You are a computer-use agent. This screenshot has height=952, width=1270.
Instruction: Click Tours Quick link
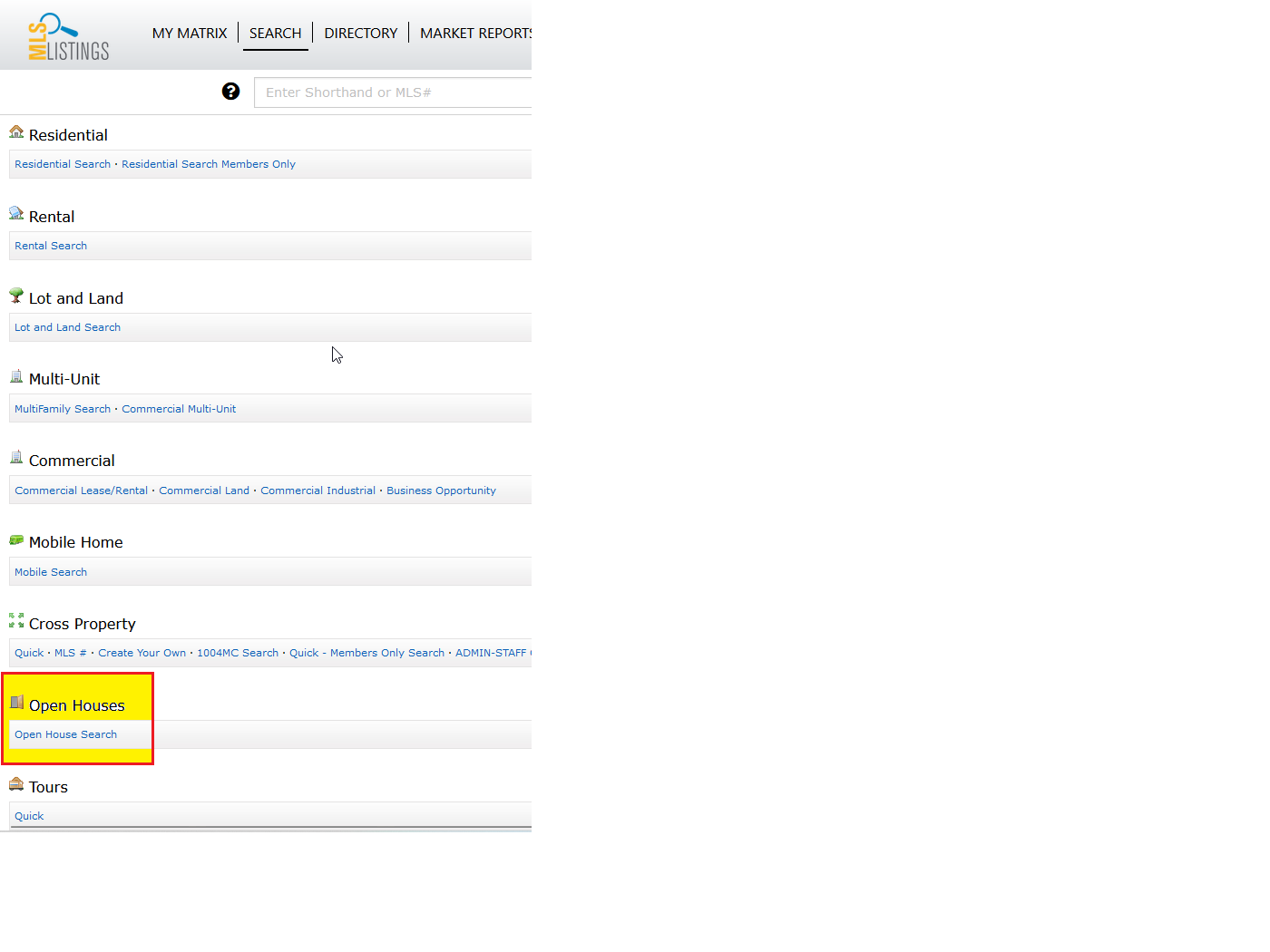pyautogui.click(x=29, y=816)
